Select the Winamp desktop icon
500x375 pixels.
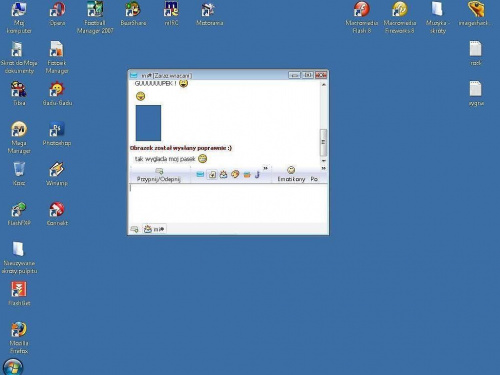coord(57,174)
